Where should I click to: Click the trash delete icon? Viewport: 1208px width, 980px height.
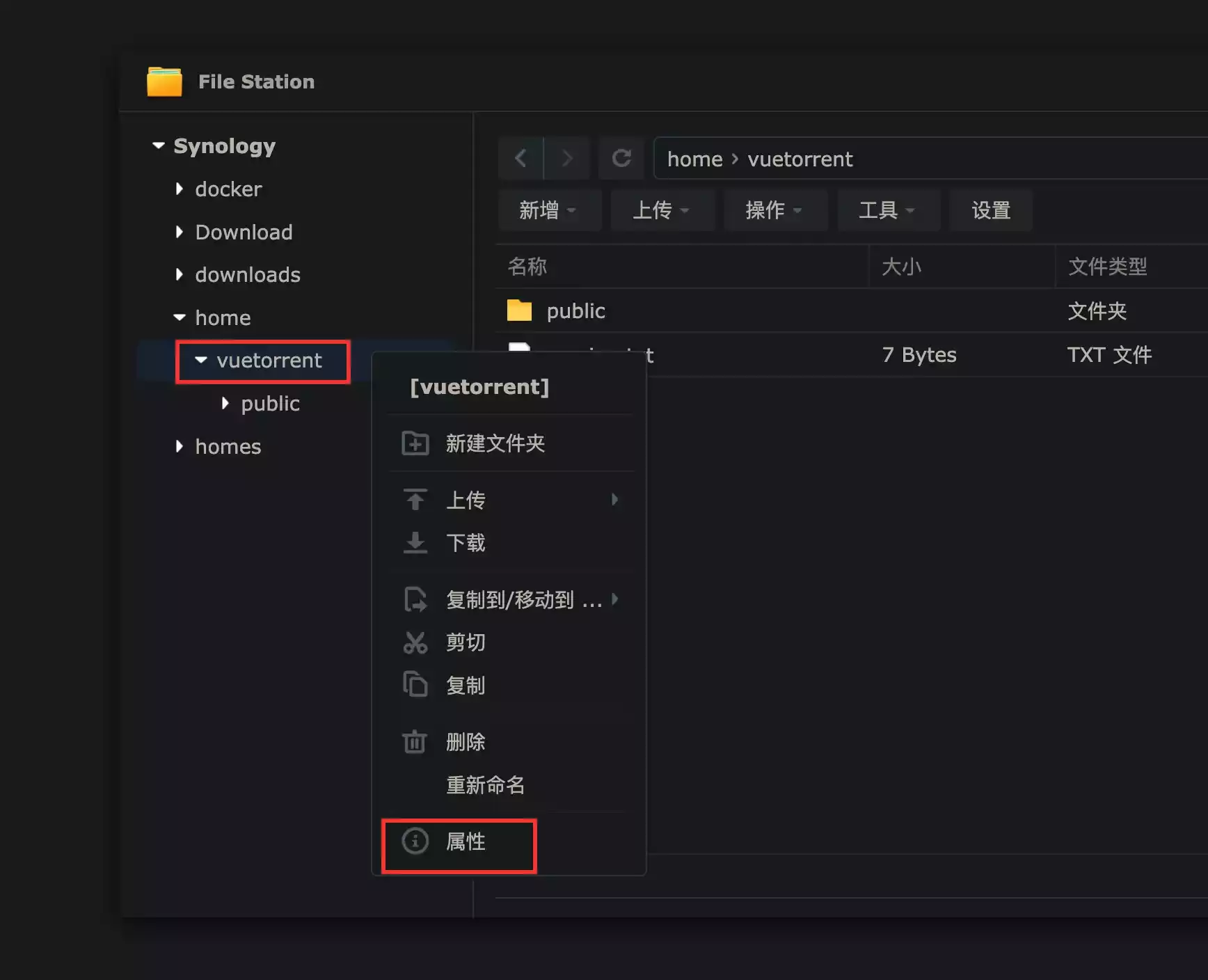pyautogui.click(x=415, y=742)
